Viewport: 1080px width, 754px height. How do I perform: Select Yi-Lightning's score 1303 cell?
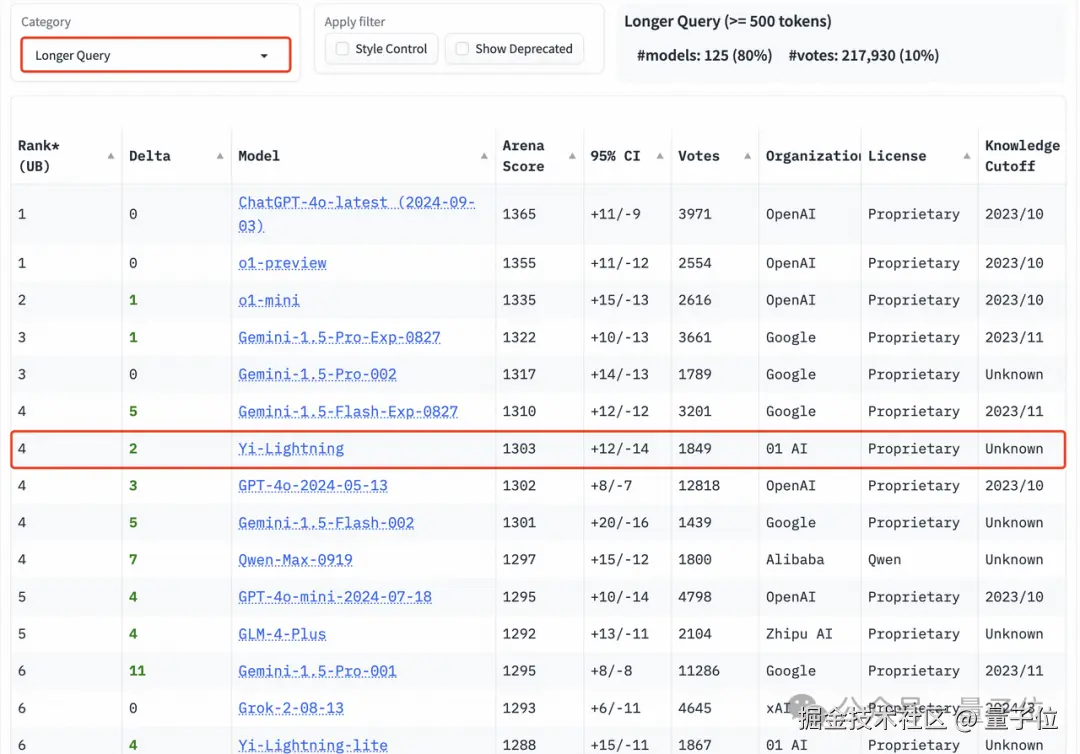click(x=519, y=449)
